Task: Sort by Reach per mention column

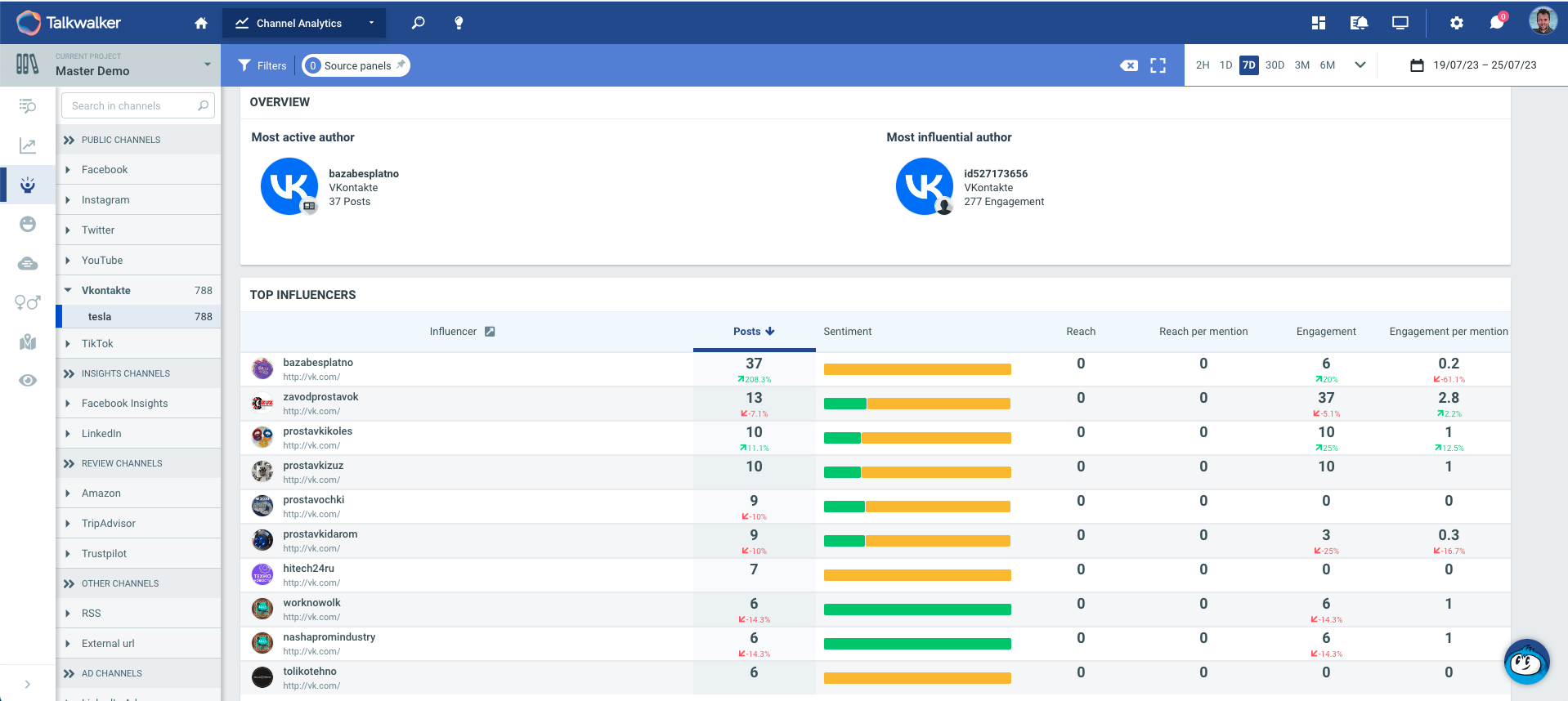Action: pyautogui.click(x=1203, y=332)
